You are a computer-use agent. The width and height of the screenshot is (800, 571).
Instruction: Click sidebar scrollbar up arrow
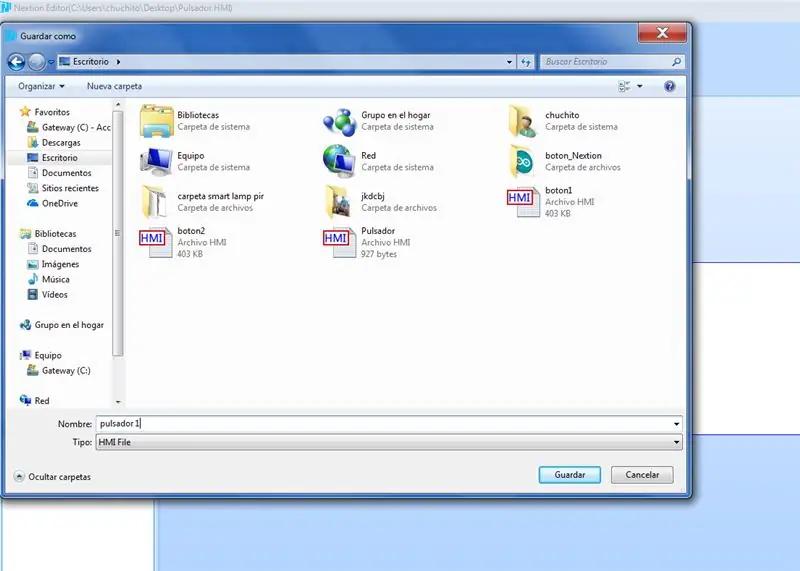click(118, 105)
